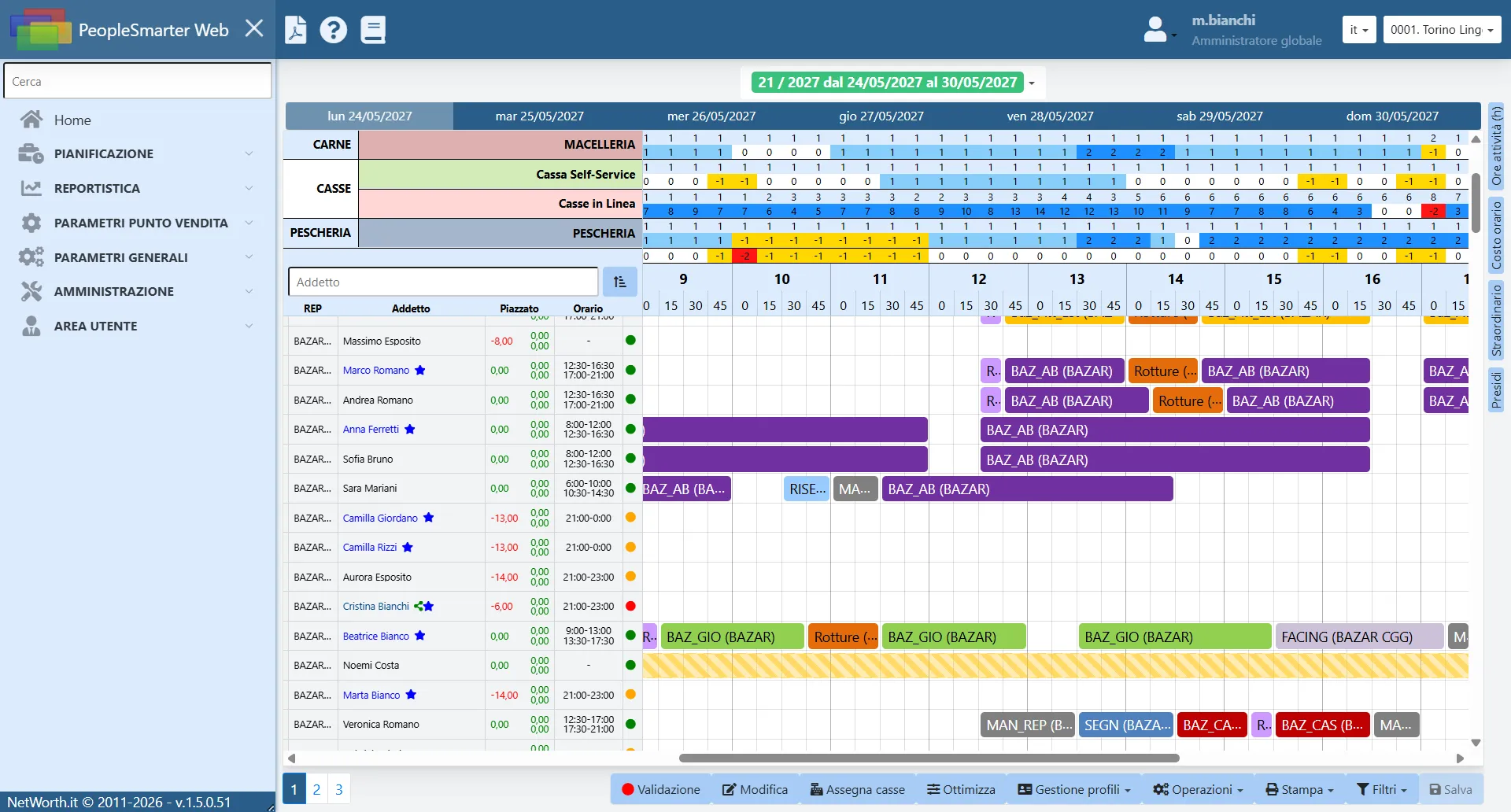Open the week selector 21 / 2027 dropdown
The width and height of the screenshot is (1511, 812).
click(893, 83)
